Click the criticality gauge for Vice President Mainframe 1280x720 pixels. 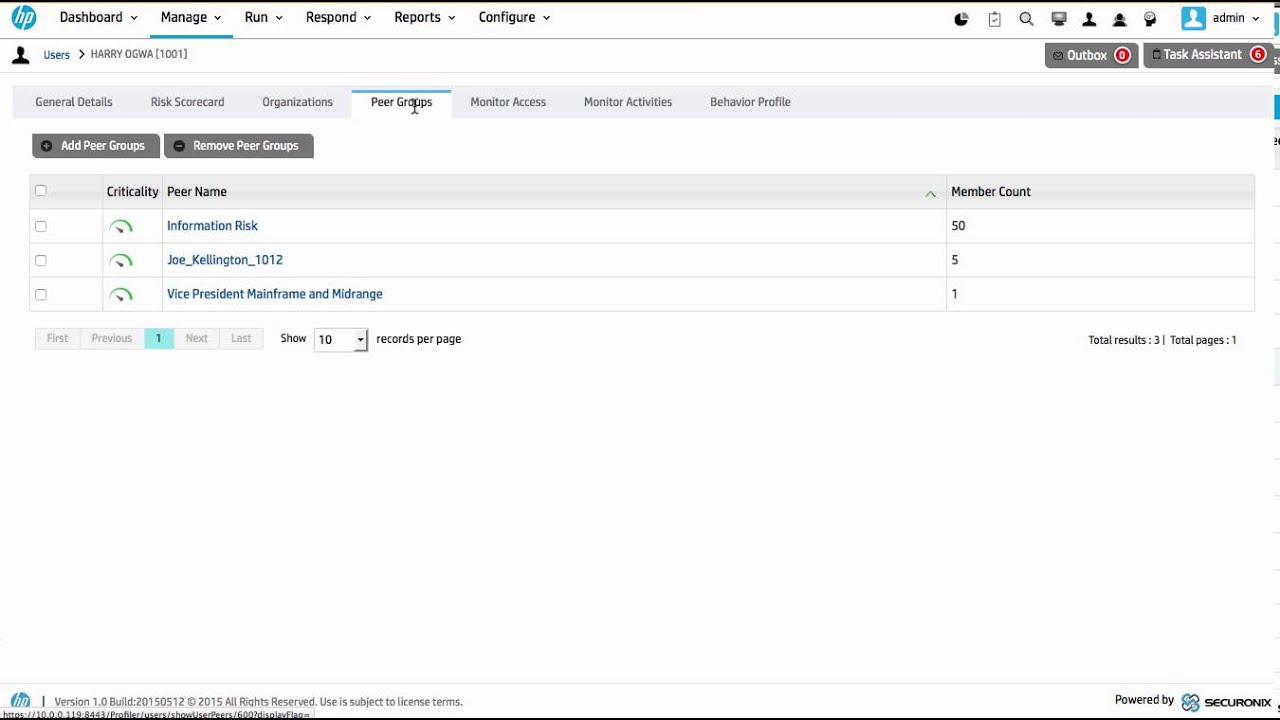click(x=120, y=295)
